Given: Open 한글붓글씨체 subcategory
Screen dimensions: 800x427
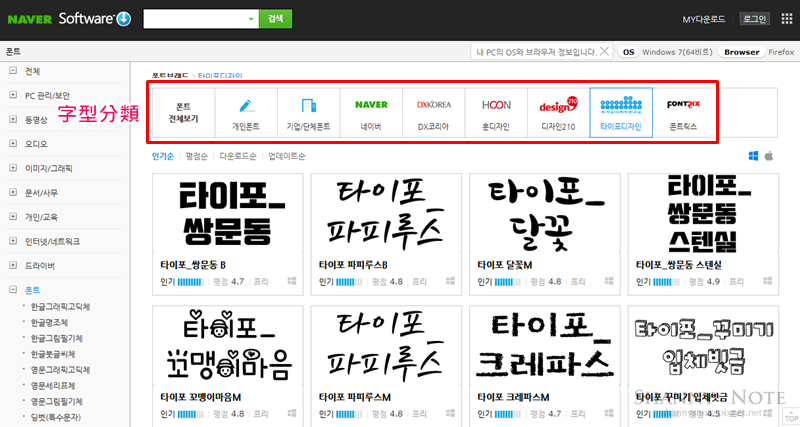Looking at the screenshot, I should click(x=53, y=354).
